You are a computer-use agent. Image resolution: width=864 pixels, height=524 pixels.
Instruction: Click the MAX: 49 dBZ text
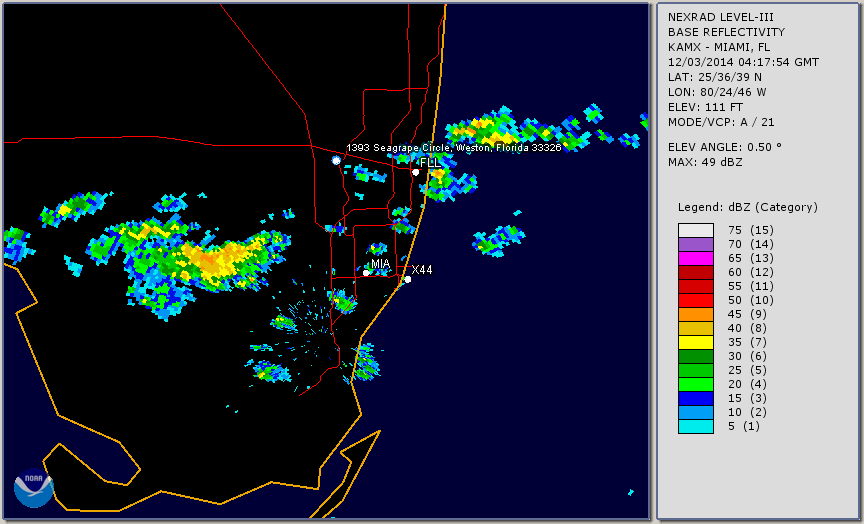coord(705,162)
